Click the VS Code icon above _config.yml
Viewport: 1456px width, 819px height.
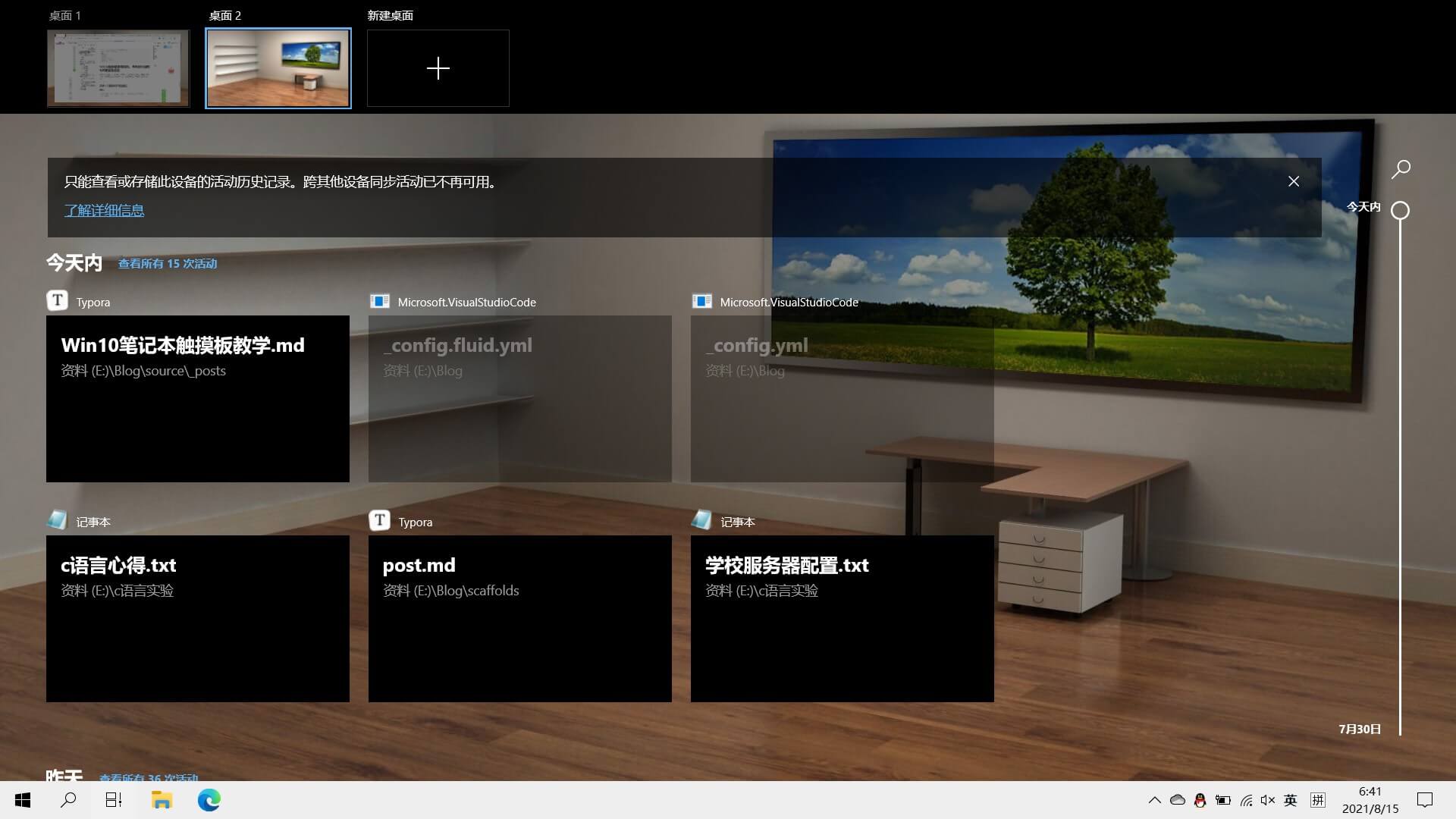701,301
